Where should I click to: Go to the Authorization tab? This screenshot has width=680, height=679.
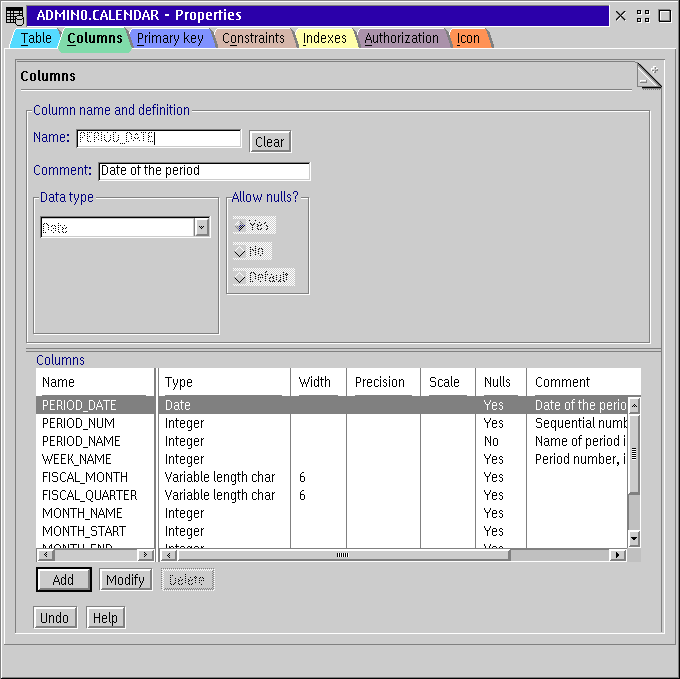(x=401, y=39)
